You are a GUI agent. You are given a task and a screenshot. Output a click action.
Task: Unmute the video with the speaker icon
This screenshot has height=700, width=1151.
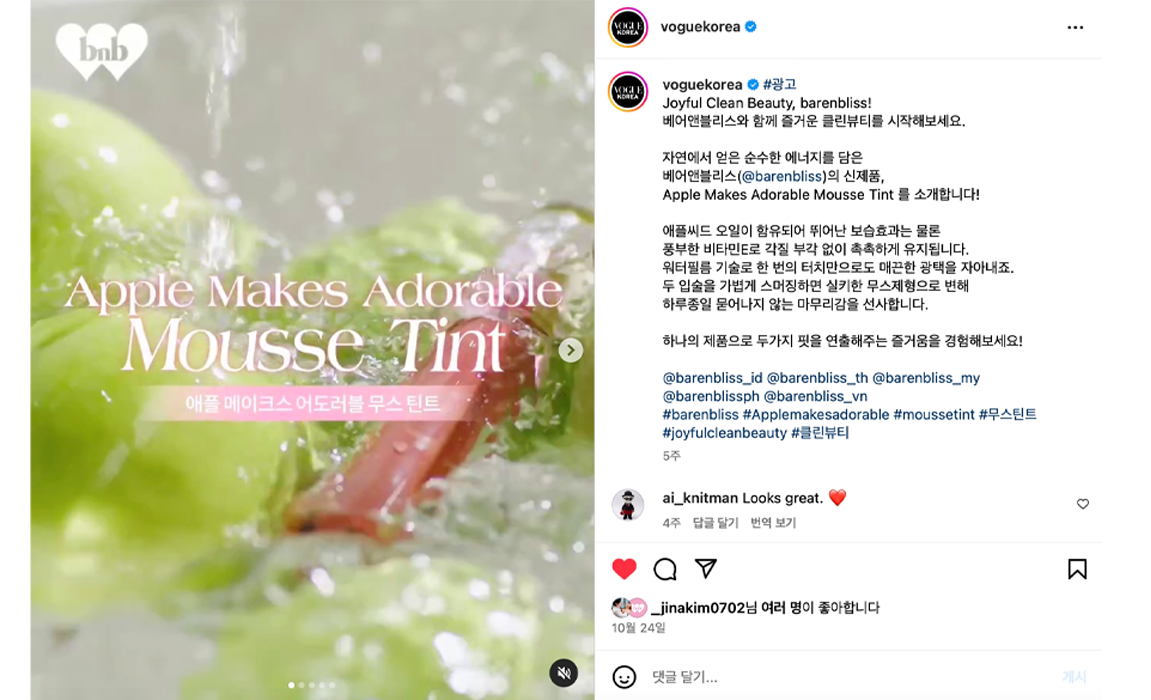(x=564, y=673)
